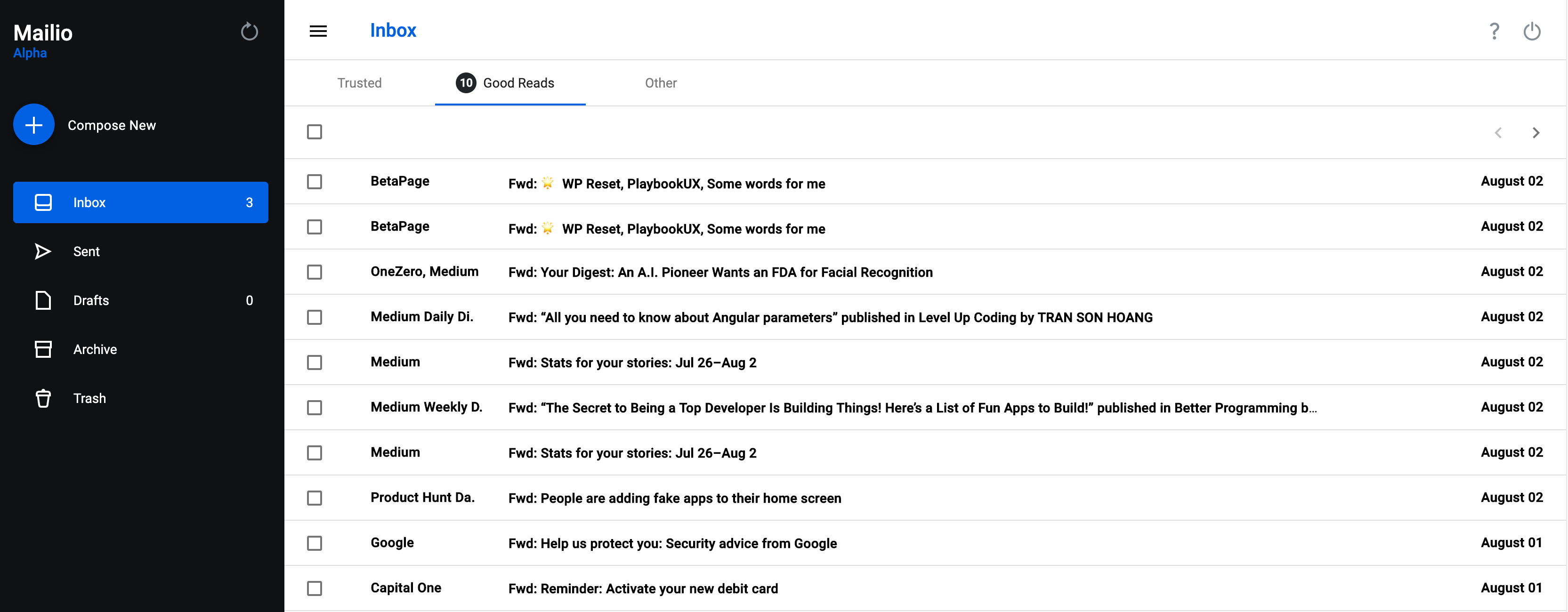The height and width of the screenshot is (612, 1568).
Task: Click August 01 date on Capital One email
Action: [x=1511, y=588]
